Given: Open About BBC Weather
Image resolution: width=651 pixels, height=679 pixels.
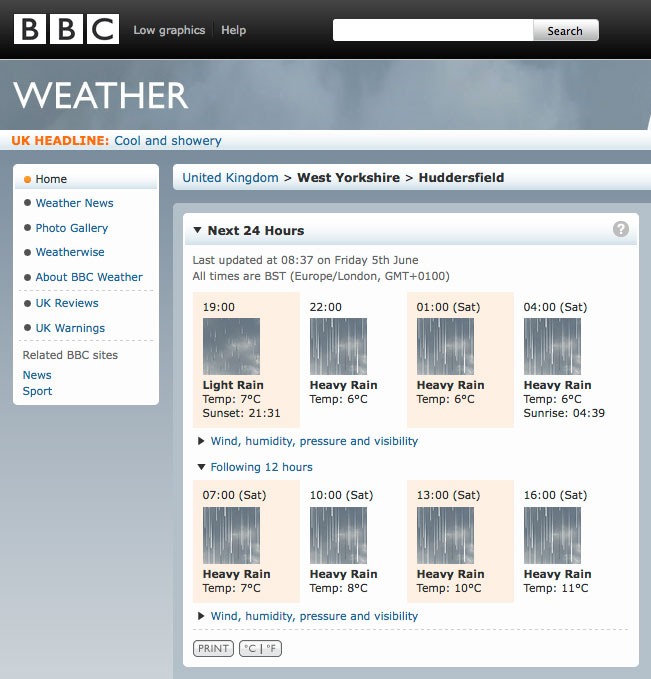Looking at the screenshot, I should (x=89, y=277).
